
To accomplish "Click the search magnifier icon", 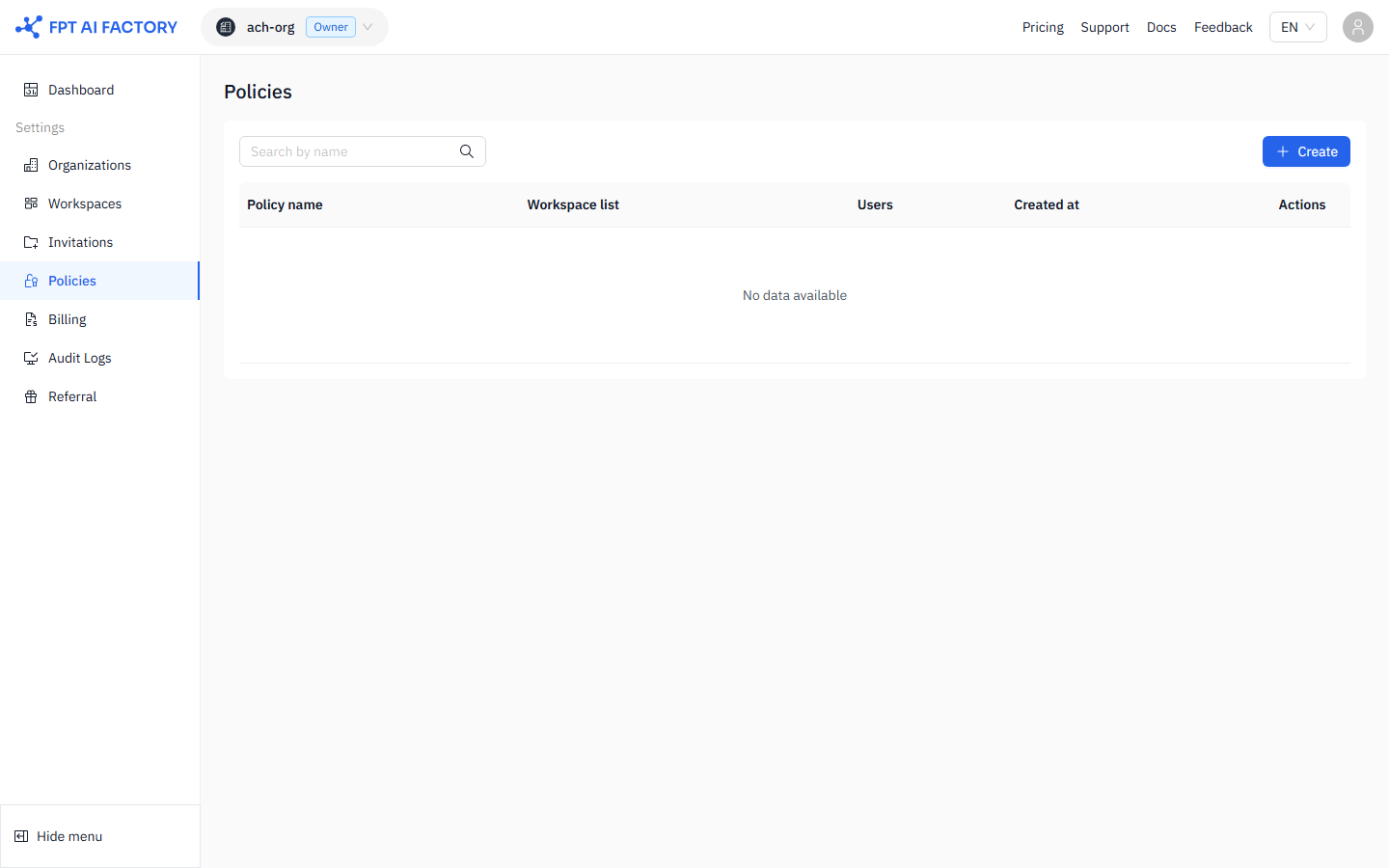I will coord(467,151).
